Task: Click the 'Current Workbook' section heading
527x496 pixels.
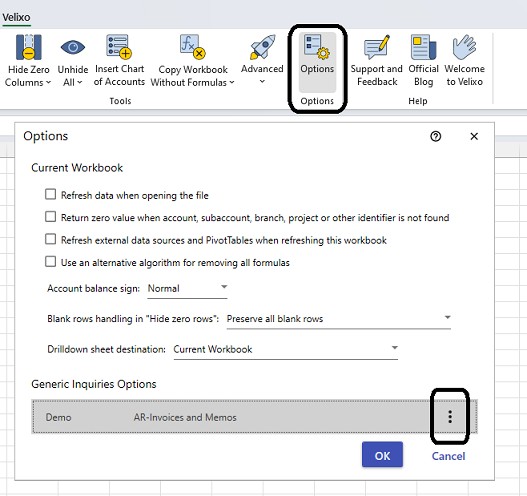Action: point(77,168)
